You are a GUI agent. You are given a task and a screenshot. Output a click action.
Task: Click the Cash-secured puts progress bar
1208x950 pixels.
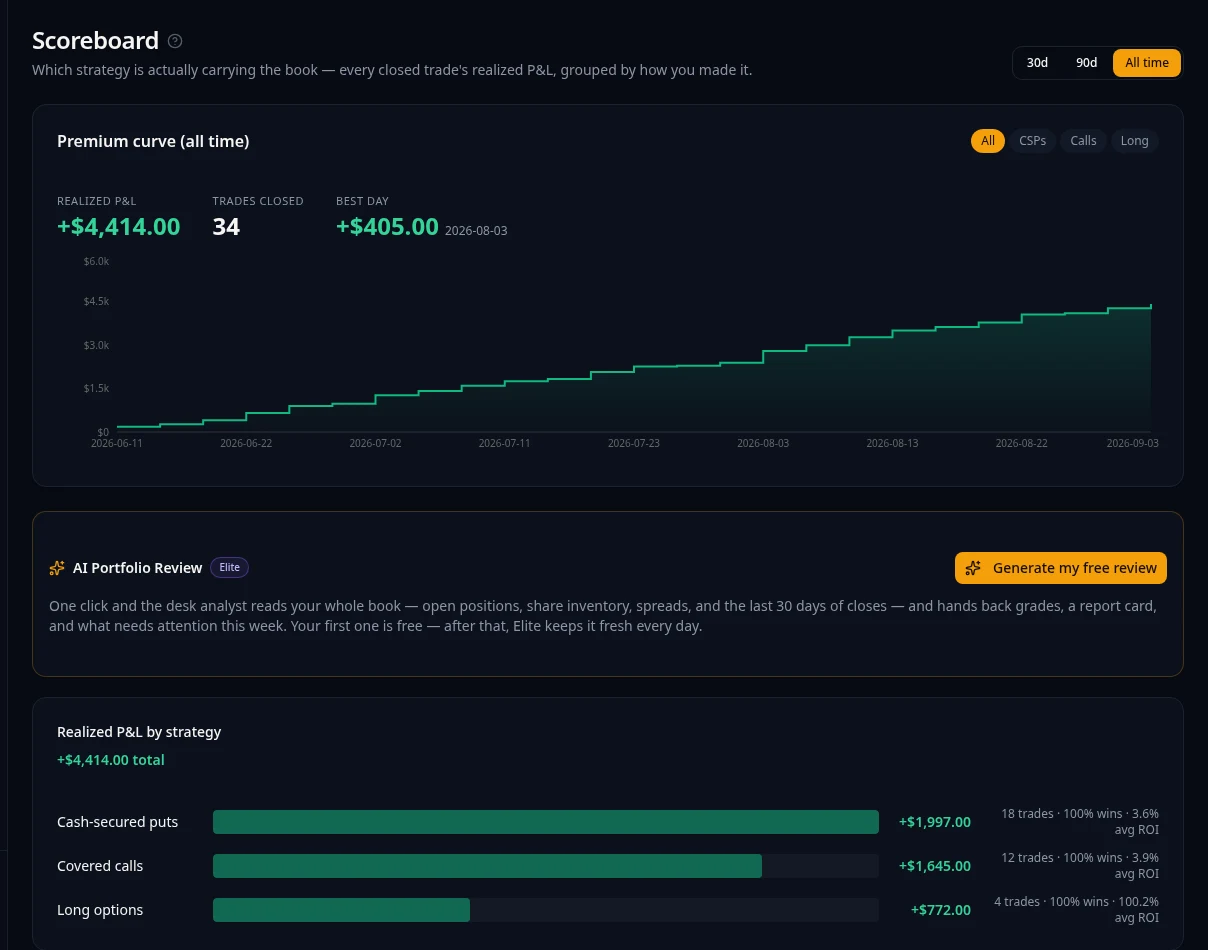click(546, 822)
